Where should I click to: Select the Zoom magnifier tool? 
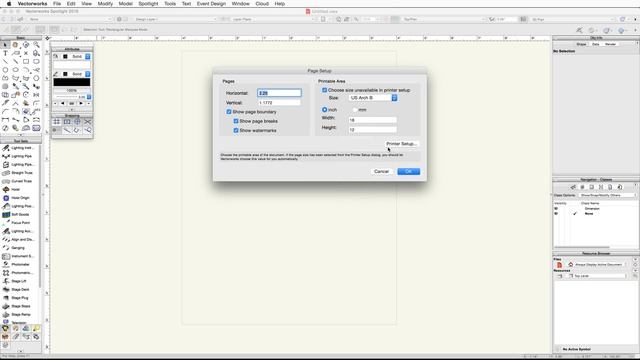[36, 44]
